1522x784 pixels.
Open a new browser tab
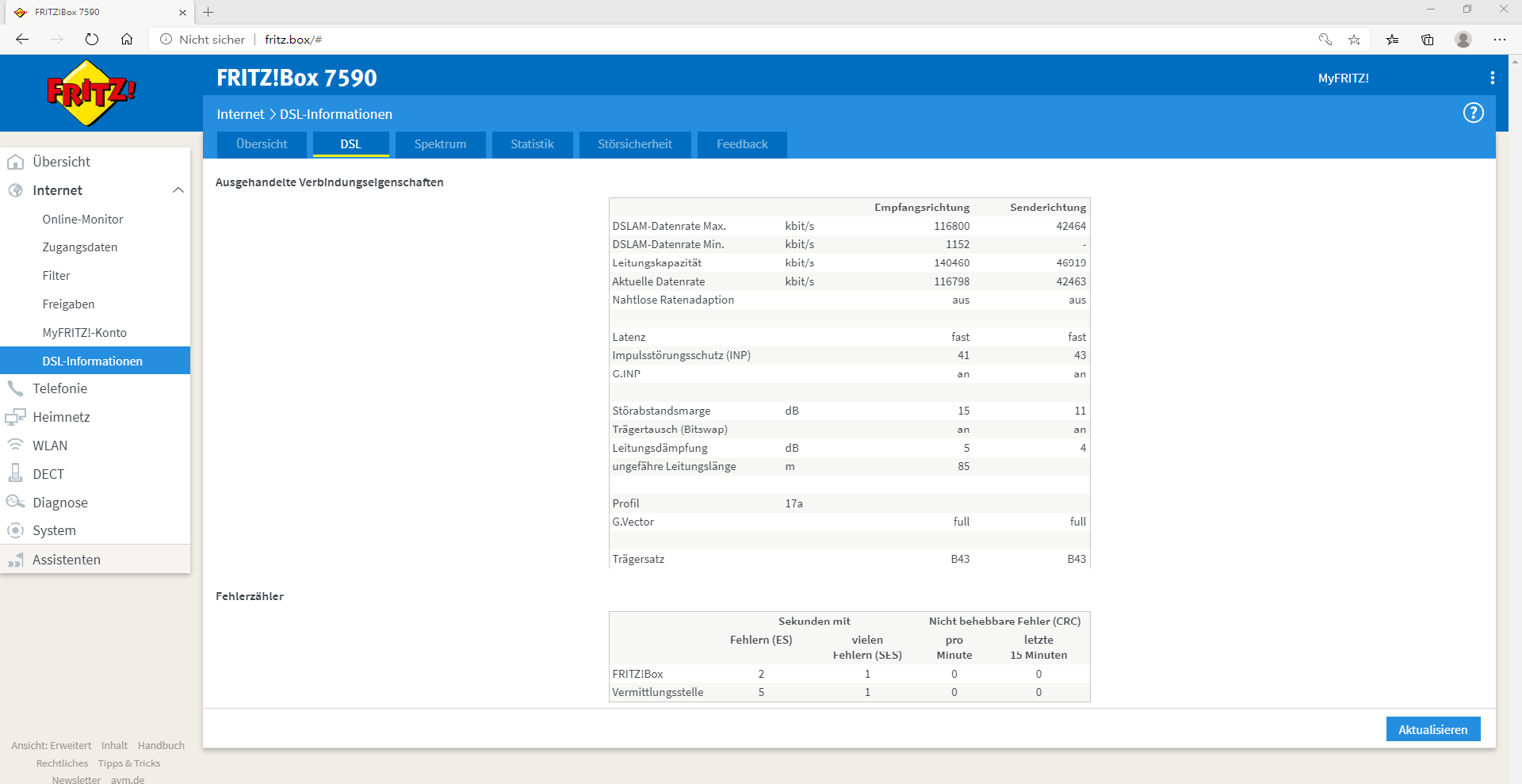(208, 12)
